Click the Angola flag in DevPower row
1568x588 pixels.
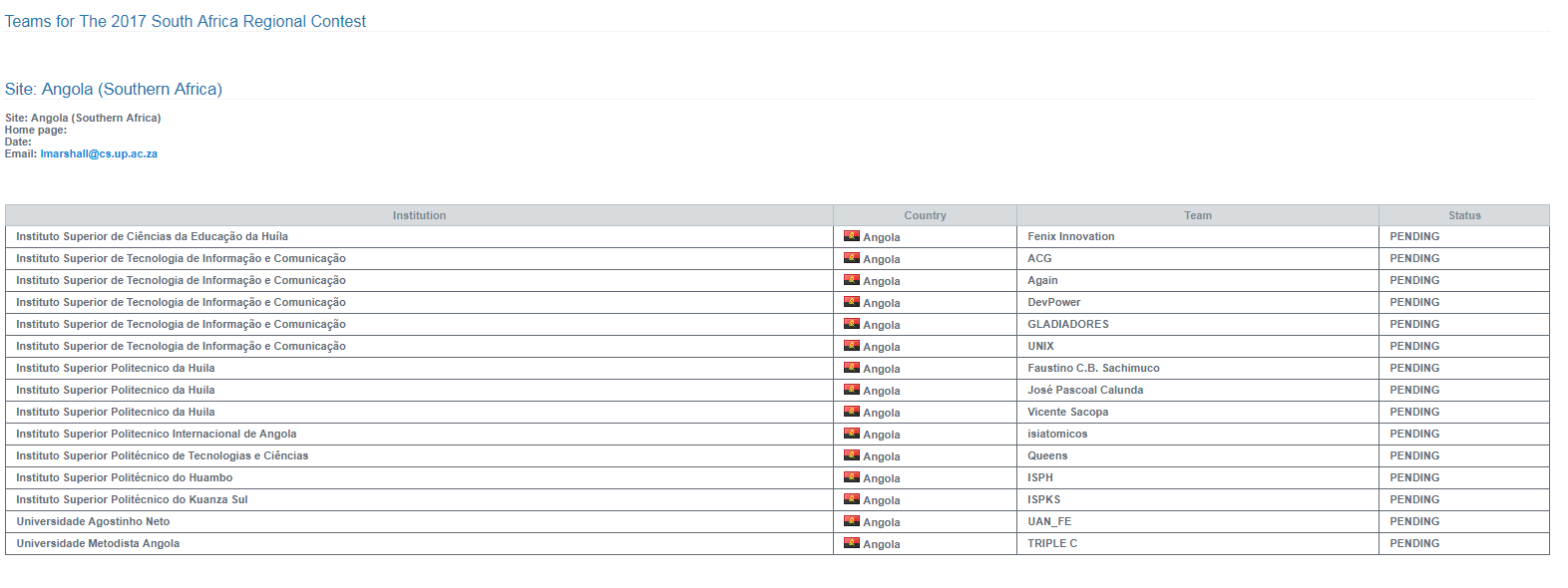[852, 302]
